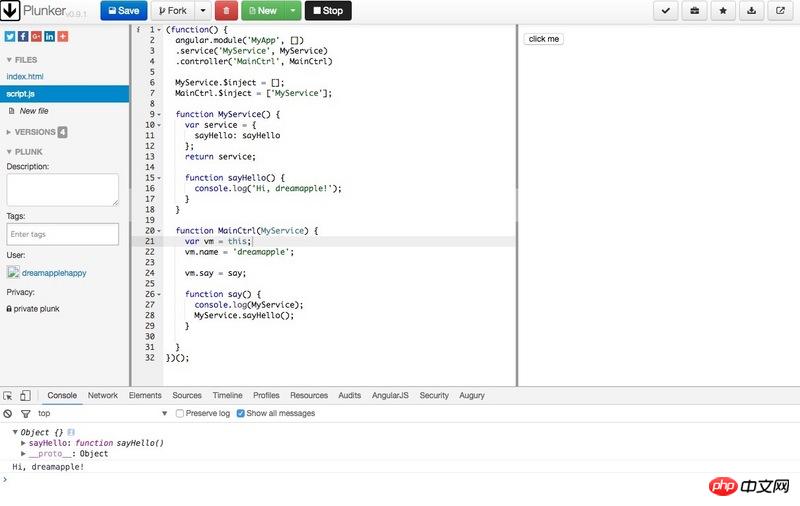Enable the Preserve log checkbox
This screenshot has height=506, width=800.
click(180, 413)
